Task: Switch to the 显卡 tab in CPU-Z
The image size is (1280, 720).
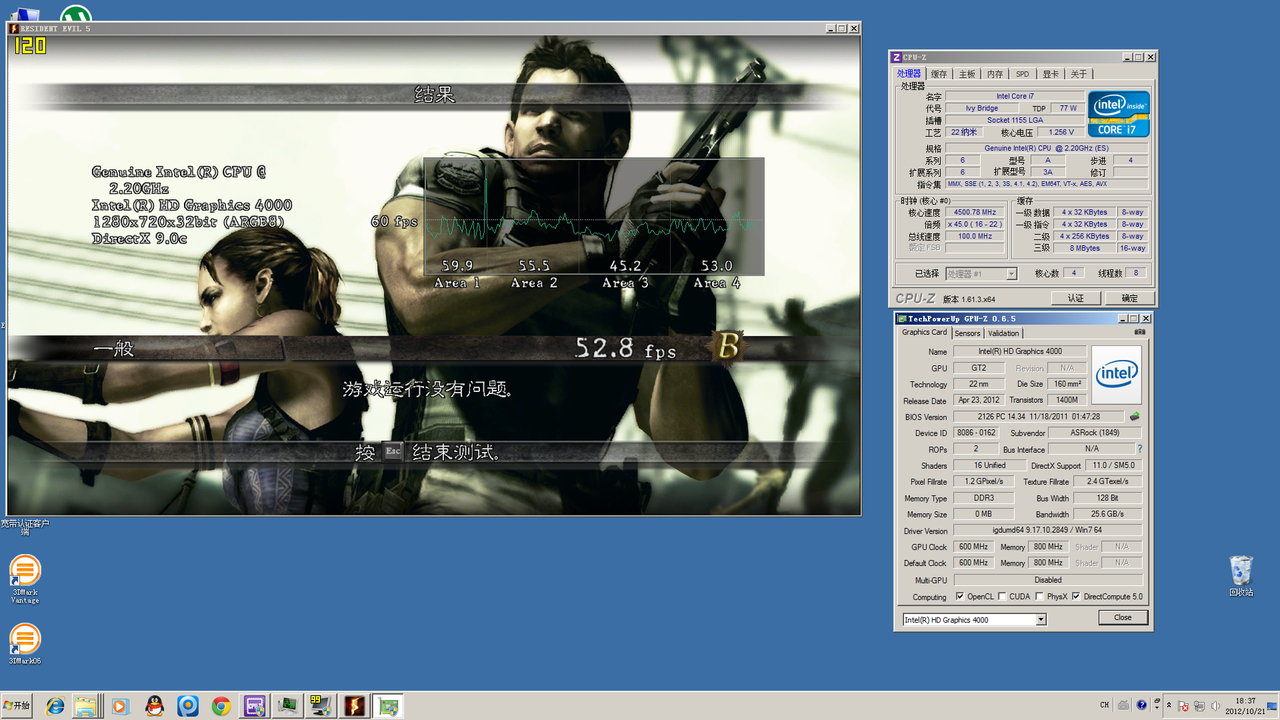Action: point(1050,74)
